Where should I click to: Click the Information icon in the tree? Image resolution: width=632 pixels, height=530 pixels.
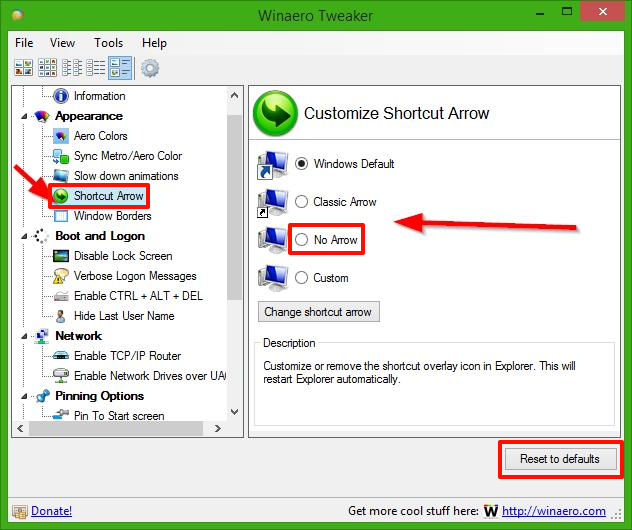[x=61, y=96]
